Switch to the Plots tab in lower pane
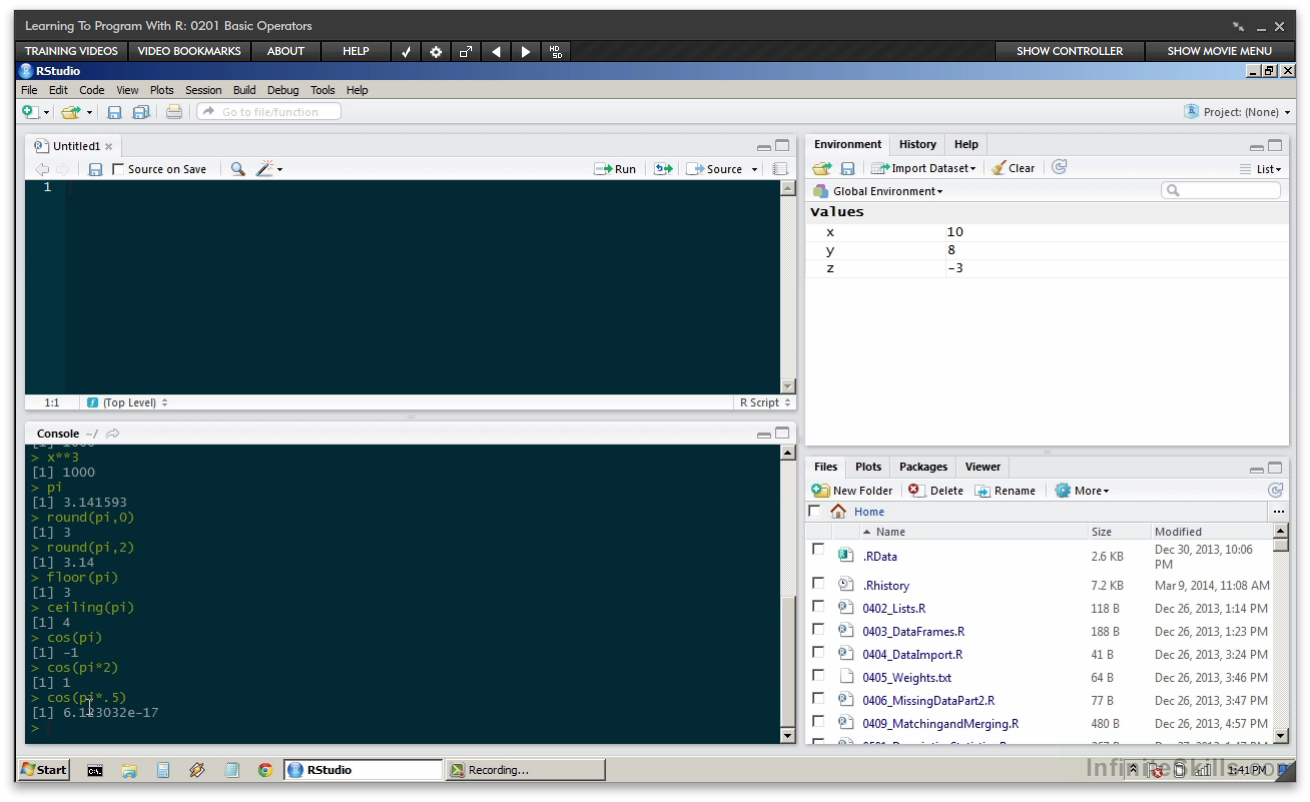 pyautogui.click(x=868, y=466)
